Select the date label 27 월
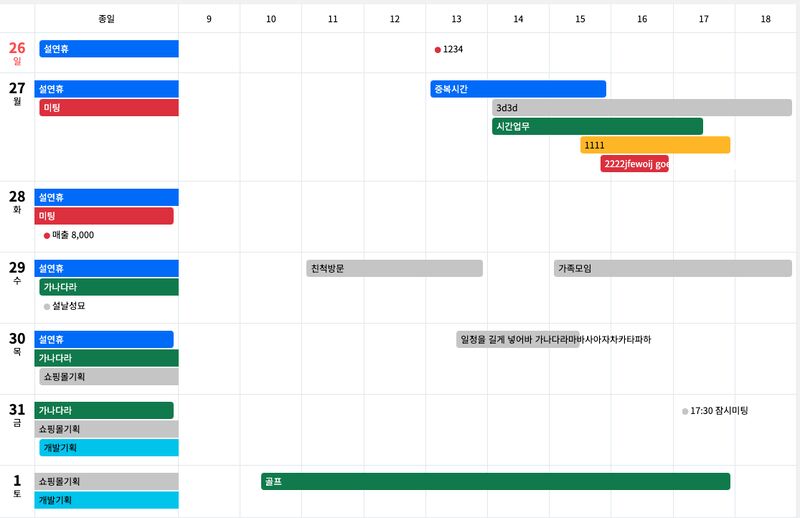 (x=17, y=93)
